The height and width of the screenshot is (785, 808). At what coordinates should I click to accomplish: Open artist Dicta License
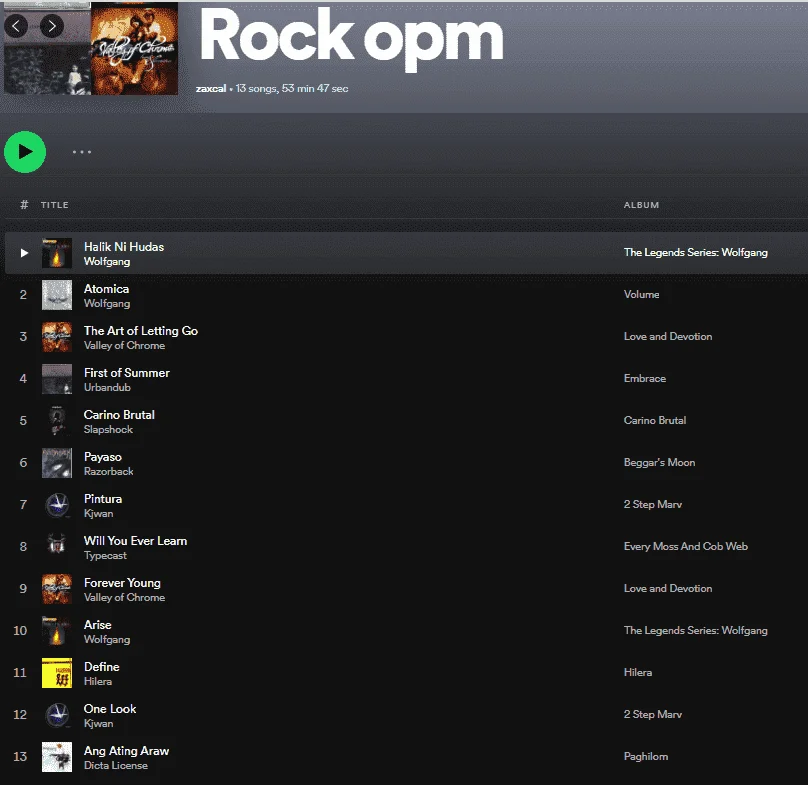[115, 765]
